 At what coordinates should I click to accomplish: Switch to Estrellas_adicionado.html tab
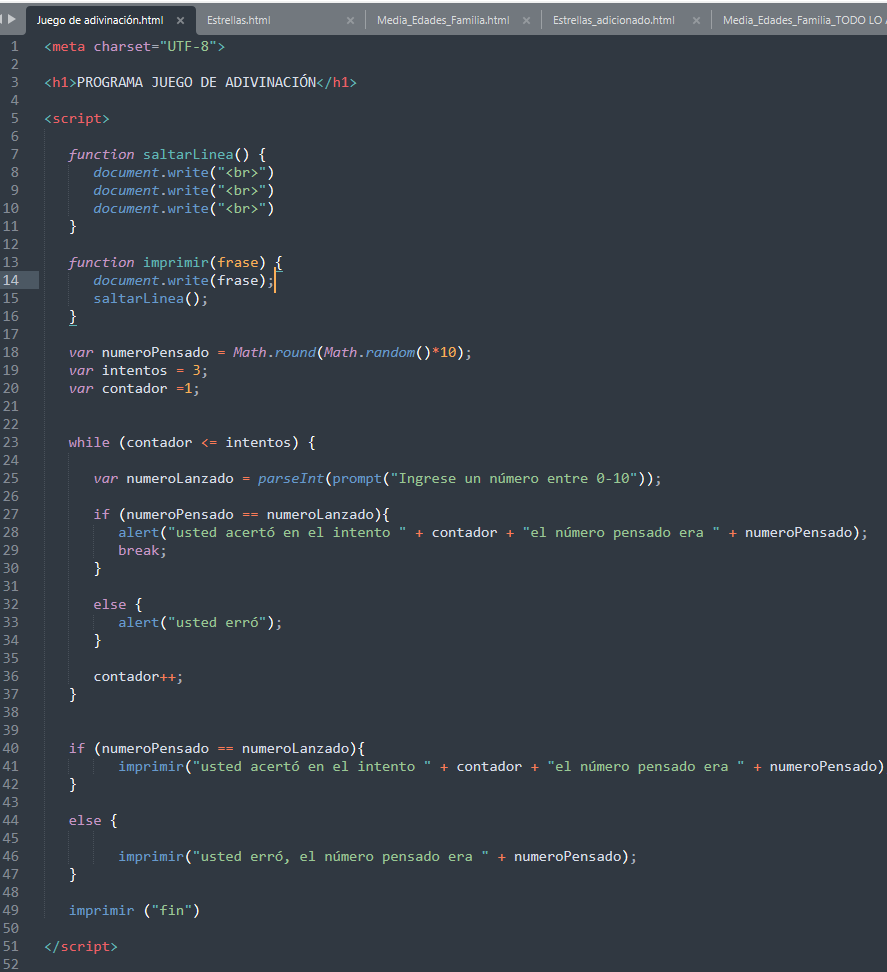pyautogui.click(x=614, y=20)
